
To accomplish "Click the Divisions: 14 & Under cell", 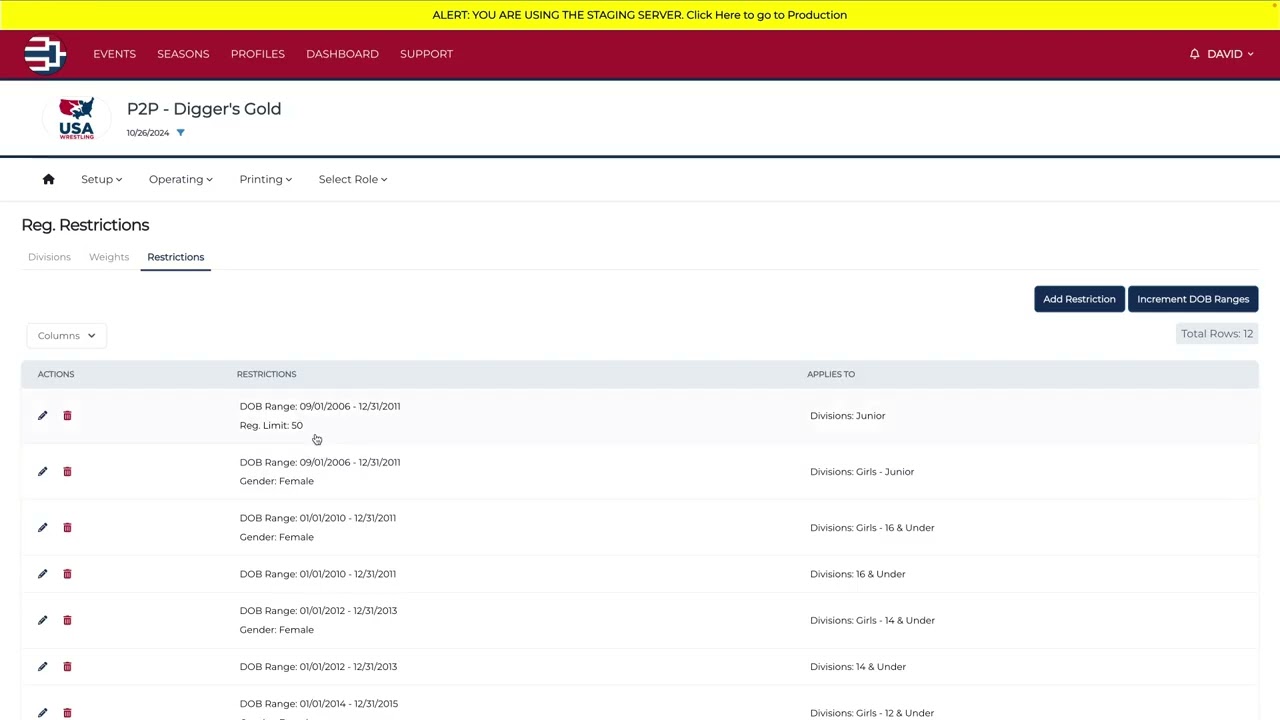I will coord(857,666).
